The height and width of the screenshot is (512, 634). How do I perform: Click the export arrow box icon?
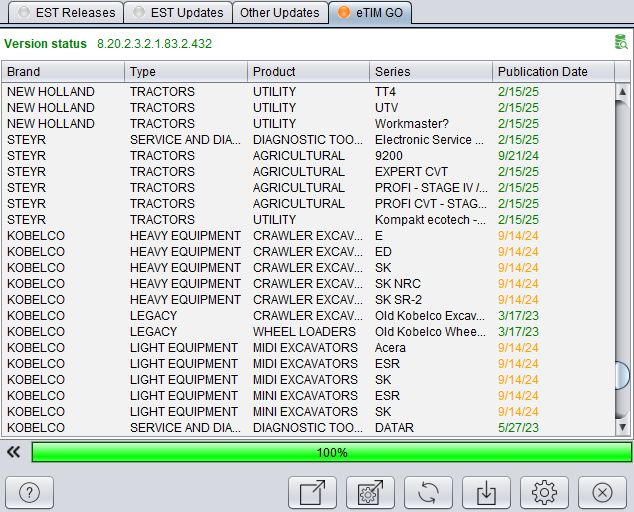312,492
